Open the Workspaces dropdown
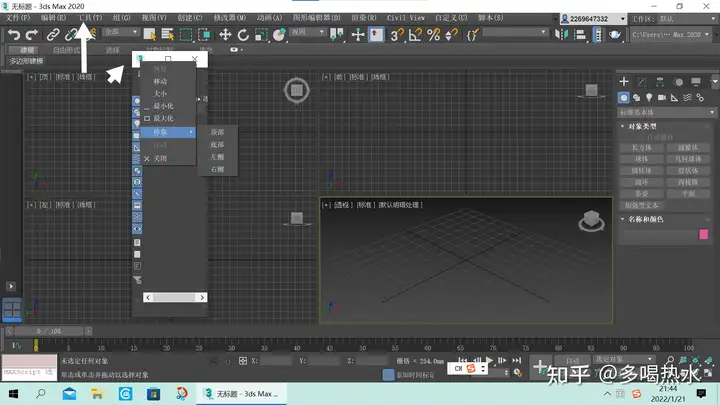 point(687,19)
